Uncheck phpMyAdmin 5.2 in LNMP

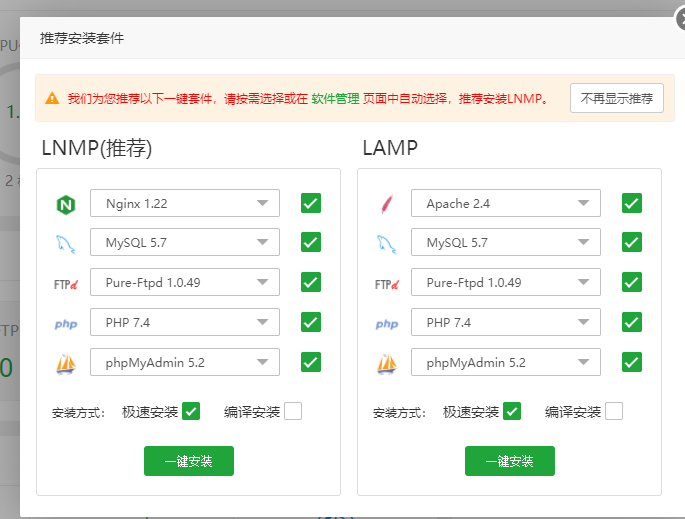coord(311,362)
